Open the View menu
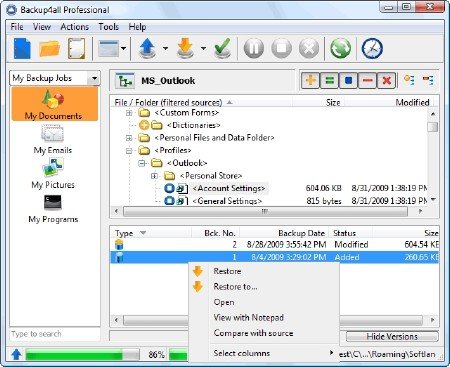Screen dimensions: 450x367 pyautogui.click(x=42, y=27)
